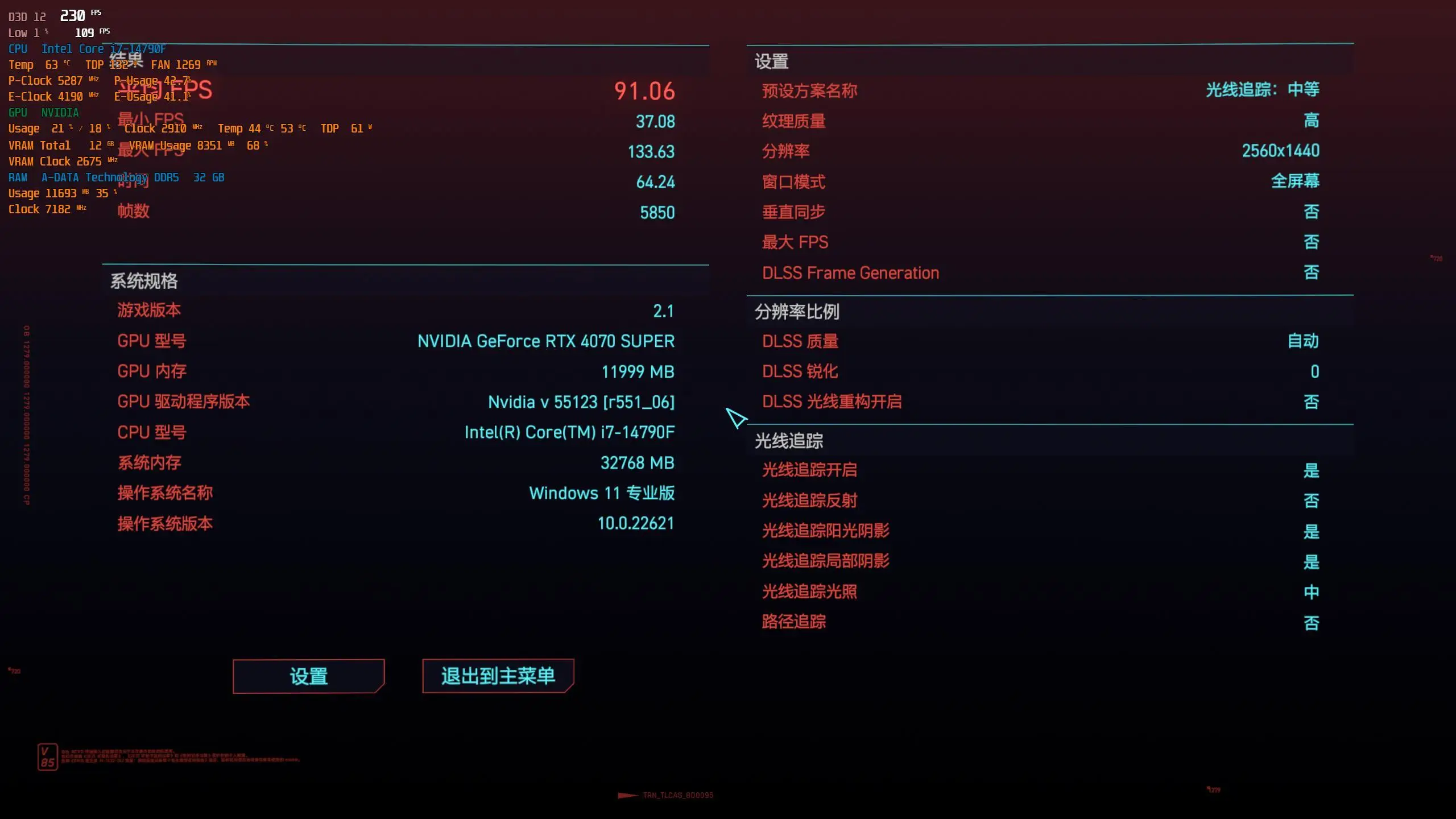Select 平均FPS performance icon

[164, 90]
